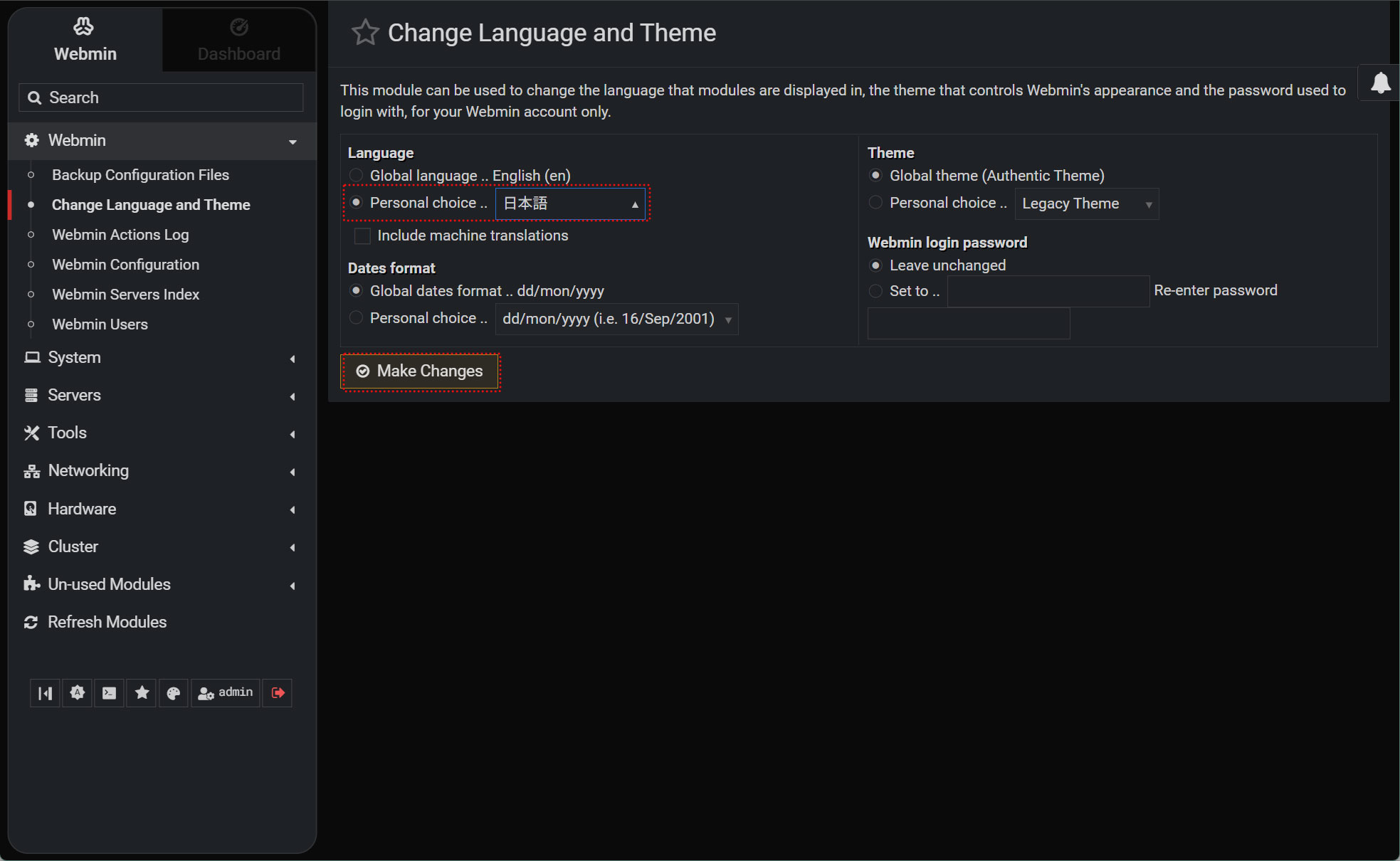The image size is (1400, 861).
Task: Click the sidebar collapse icon
Action: 45,693
